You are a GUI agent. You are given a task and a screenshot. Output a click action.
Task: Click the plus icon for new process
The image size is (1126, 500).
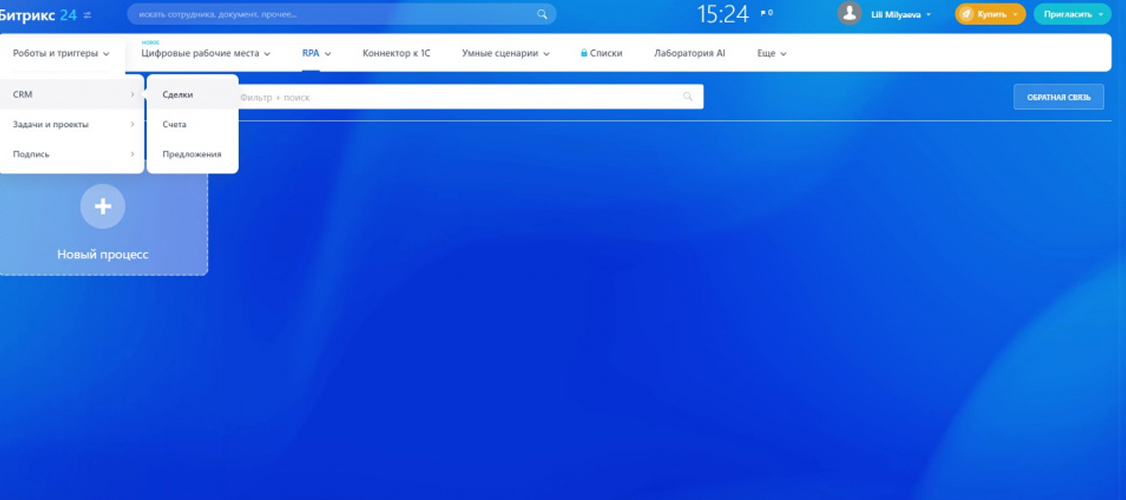(102, 206)
